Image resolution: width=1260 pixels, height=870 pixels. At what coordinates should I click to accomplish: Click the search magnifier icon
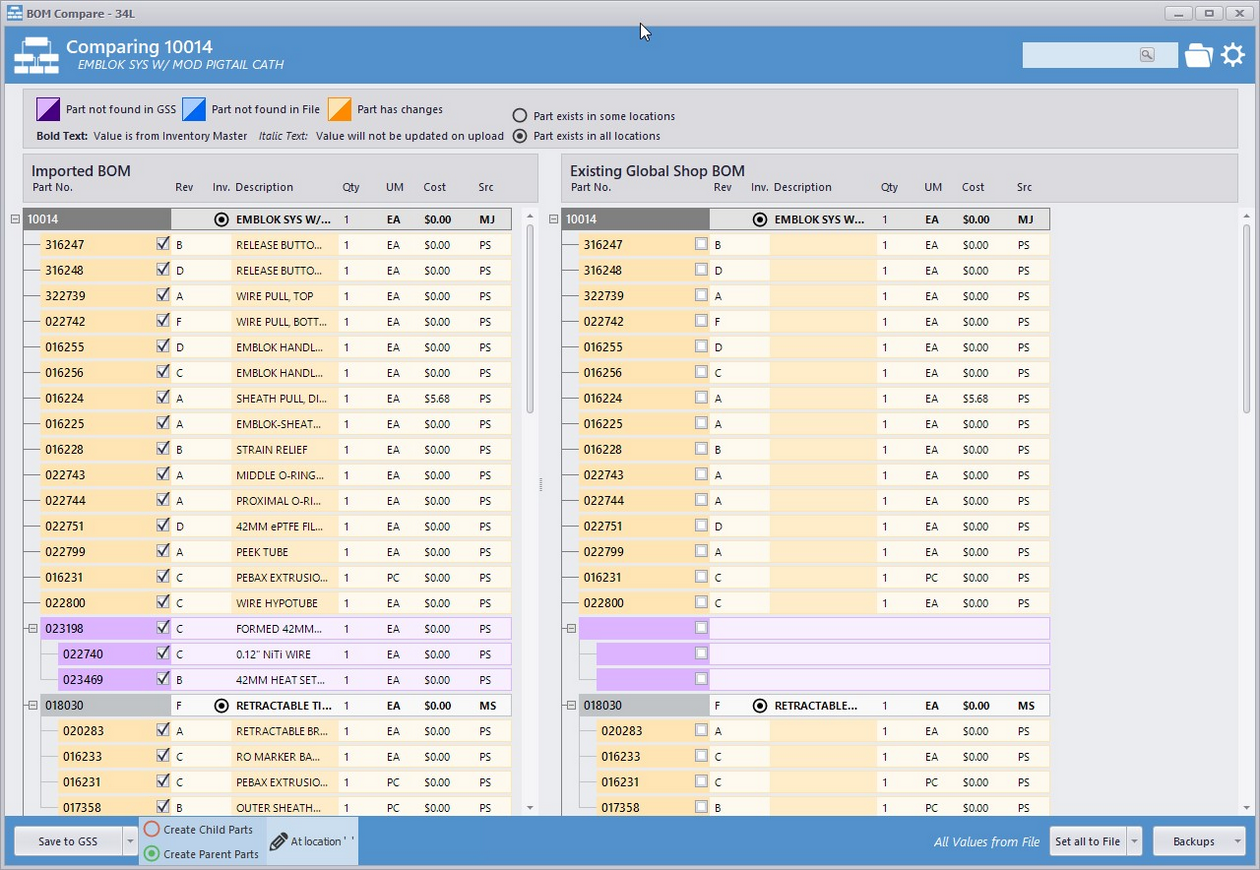pos(1147,55)
